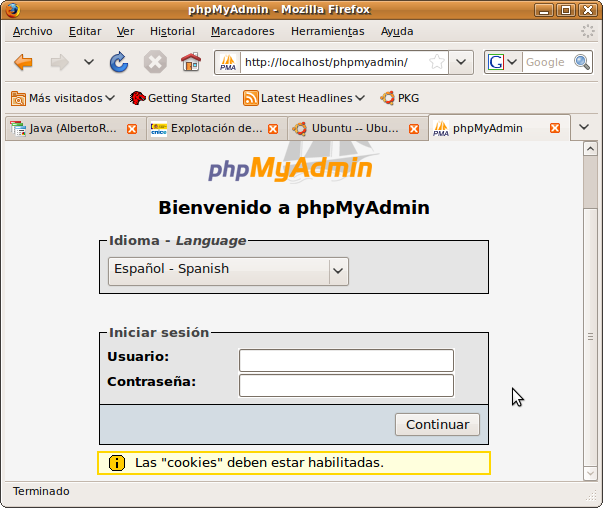The image size is (603, 508).
Task: Open the Herramientas menu
Action: coord(328,31)
